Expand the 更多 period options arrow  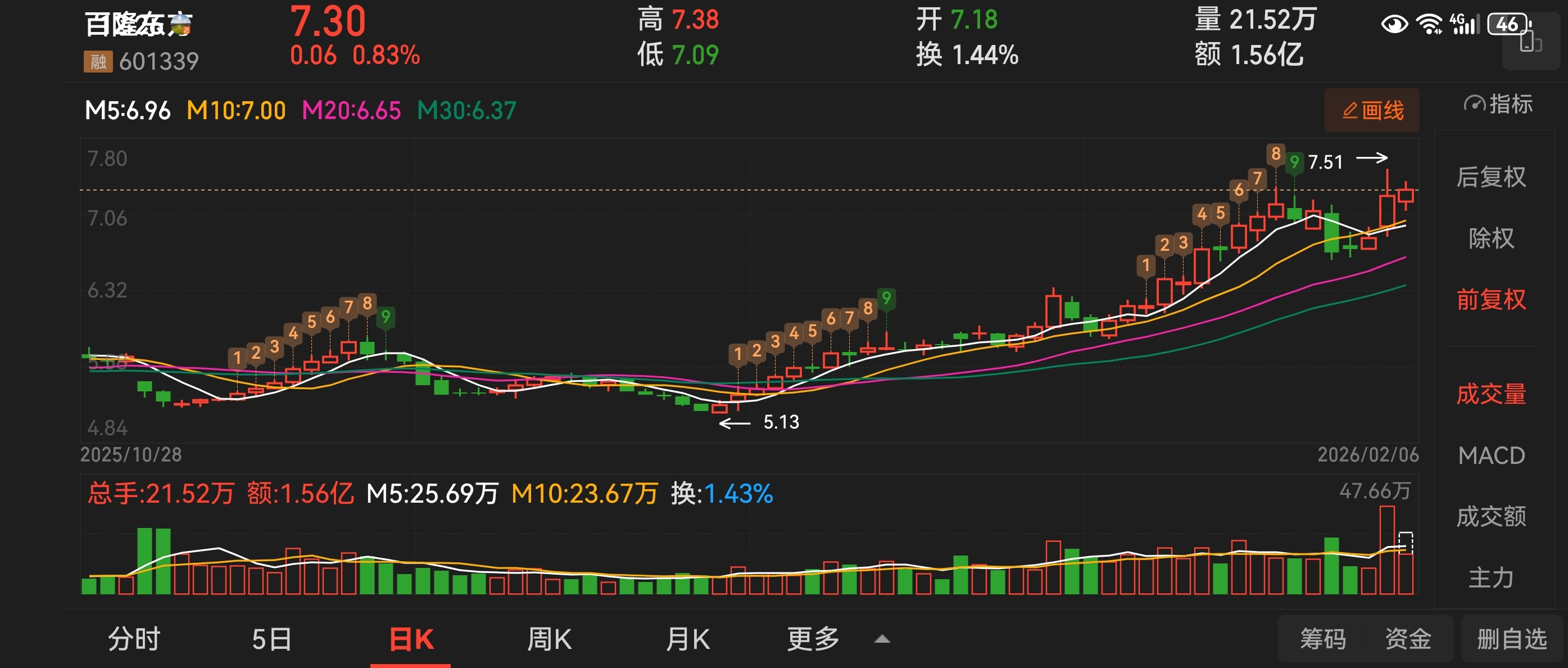[x=882, y=639]
